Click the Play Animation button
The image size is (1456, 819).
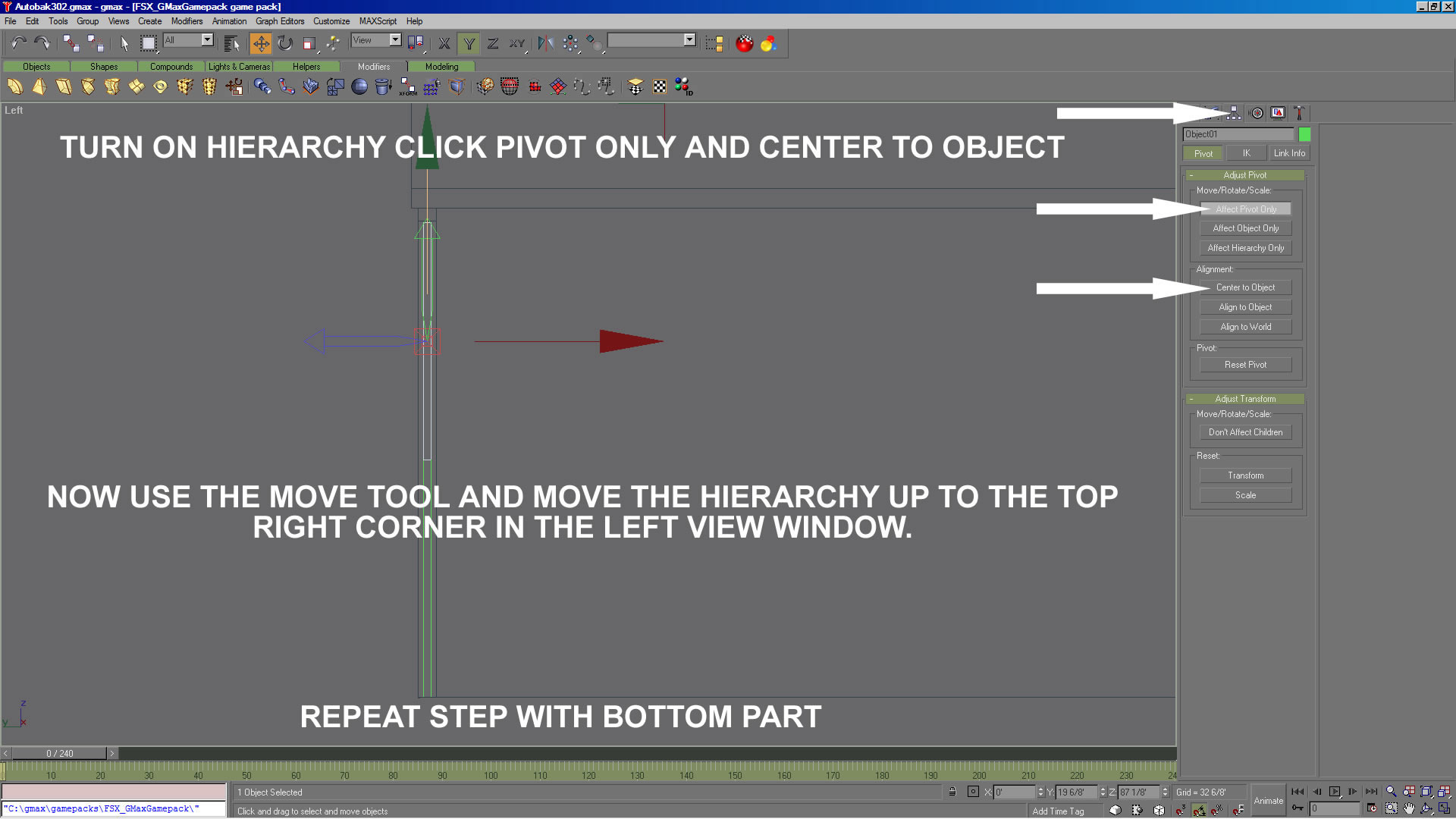tap(1334, 792)
